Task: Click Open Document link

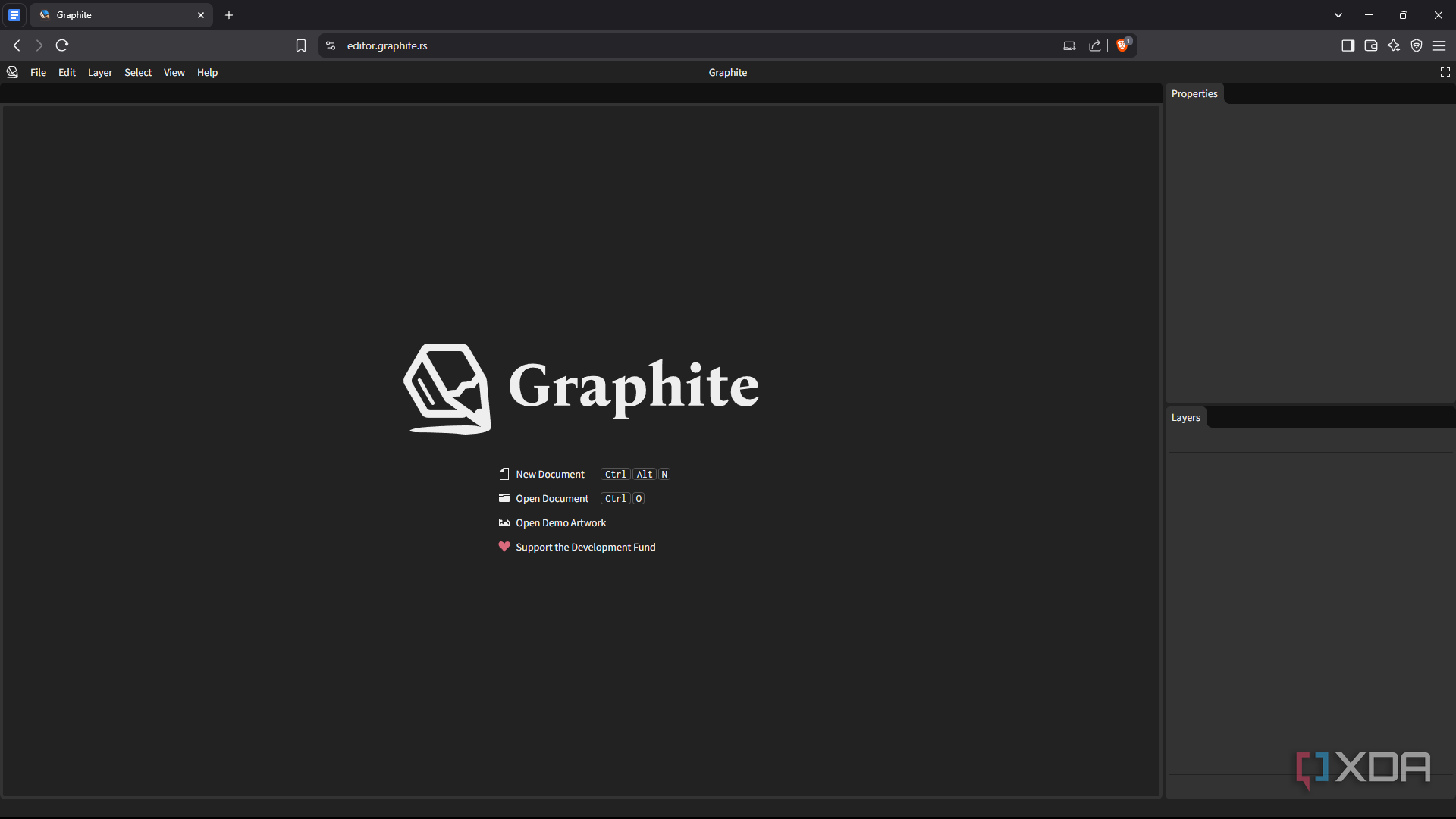Action: tap(552, 498)
